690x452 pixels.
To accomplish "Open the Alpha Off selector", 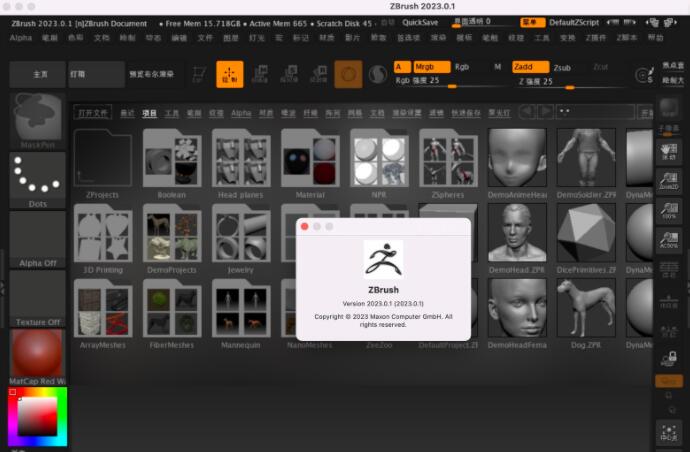I will coord(37,239).
